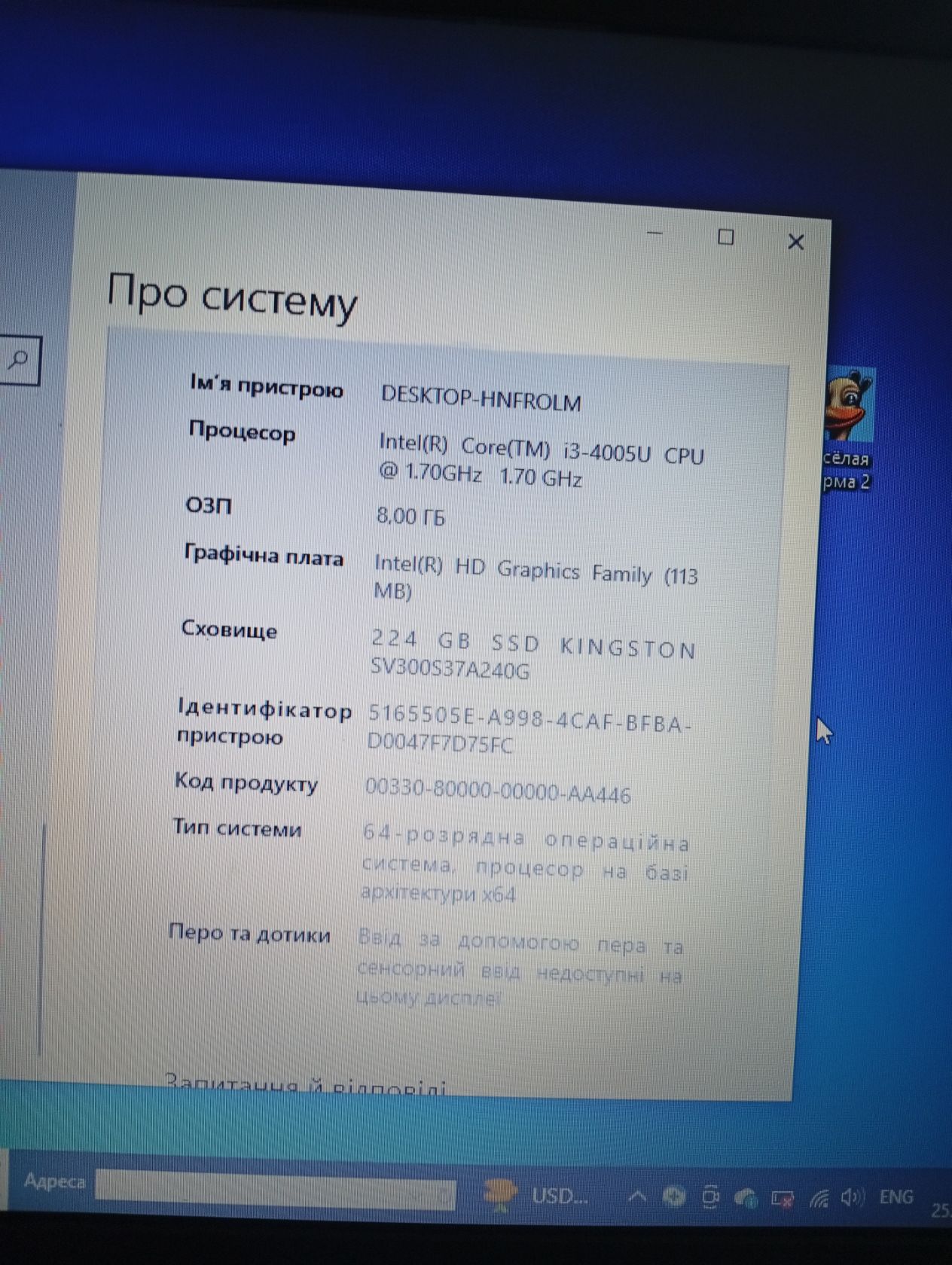The height and width of the screenshot is (1265, 952).
Task: Click the round tray icon with plus sign
Action: tap(673, 1196)
